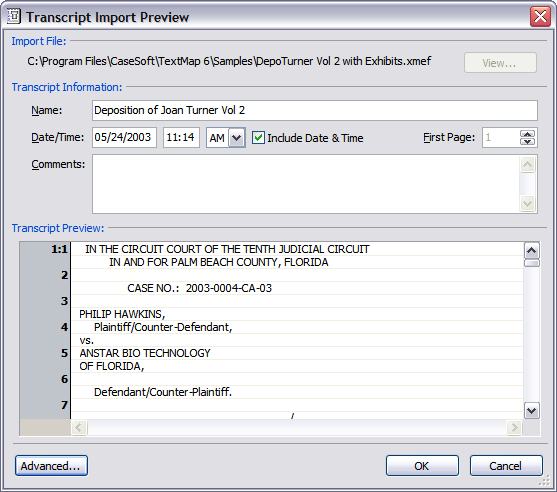Click preview horizontal scroll right arrow

(514, 427)
